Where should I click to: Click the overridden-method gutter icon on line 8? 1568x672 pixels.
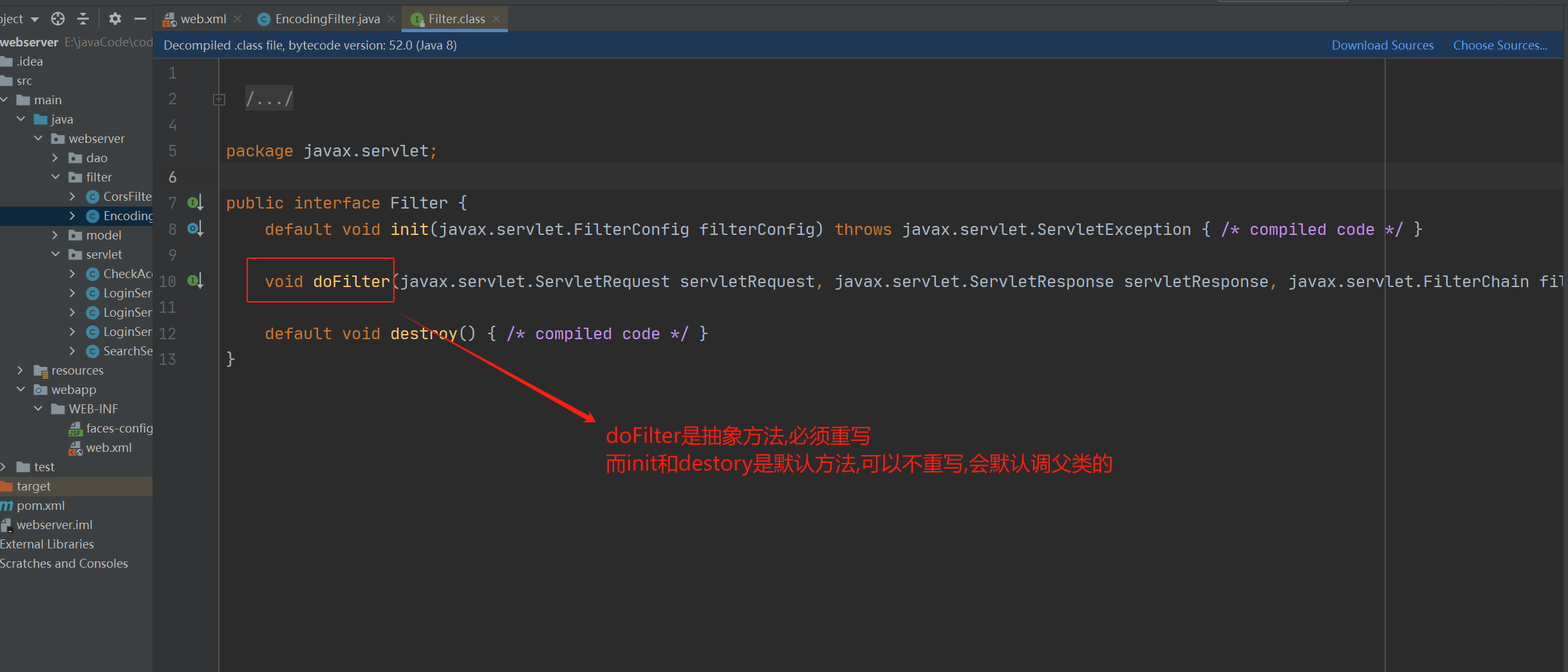coord(195,229)
